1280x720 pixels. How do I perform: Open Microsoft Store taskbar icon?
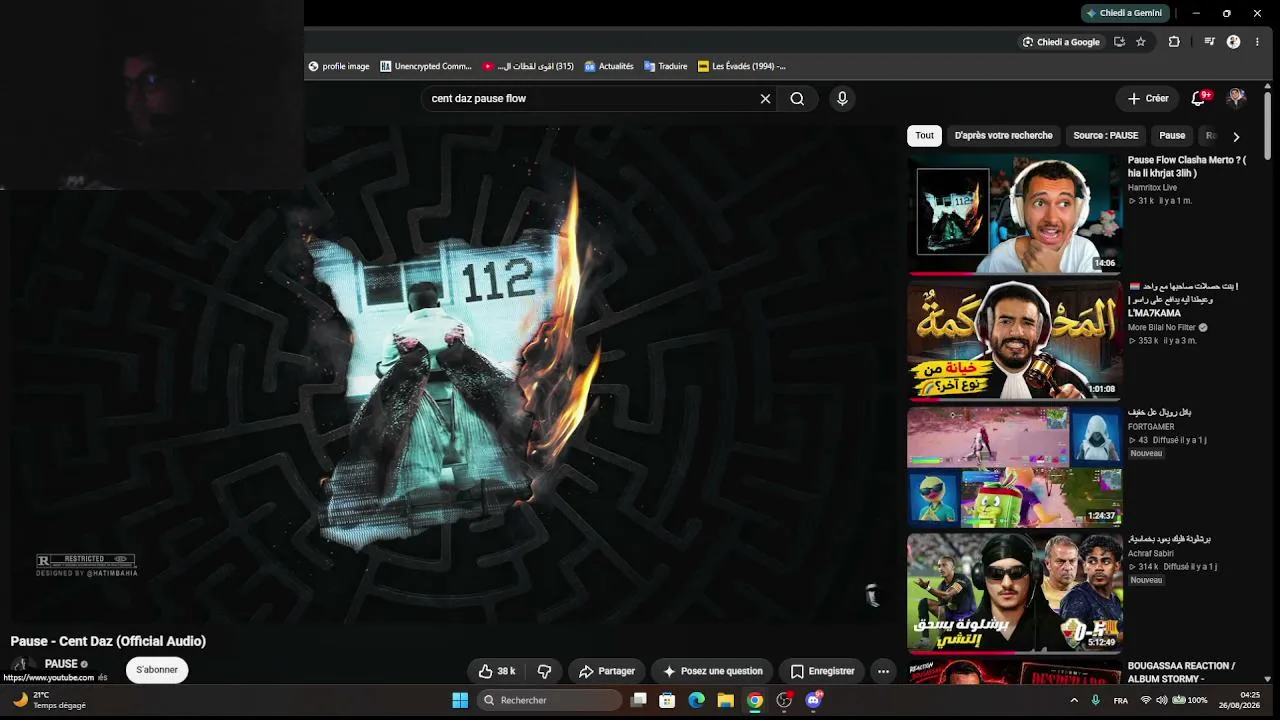click(667, 700)
